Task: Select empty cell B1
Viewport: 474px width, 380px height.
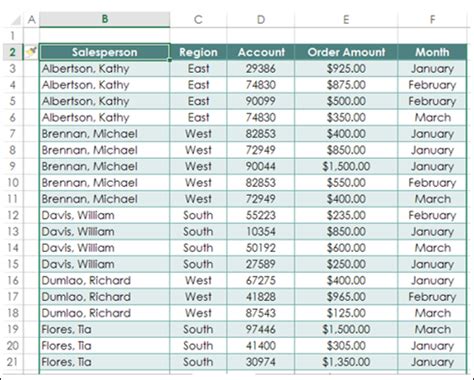Action: (x=104, y=36)
